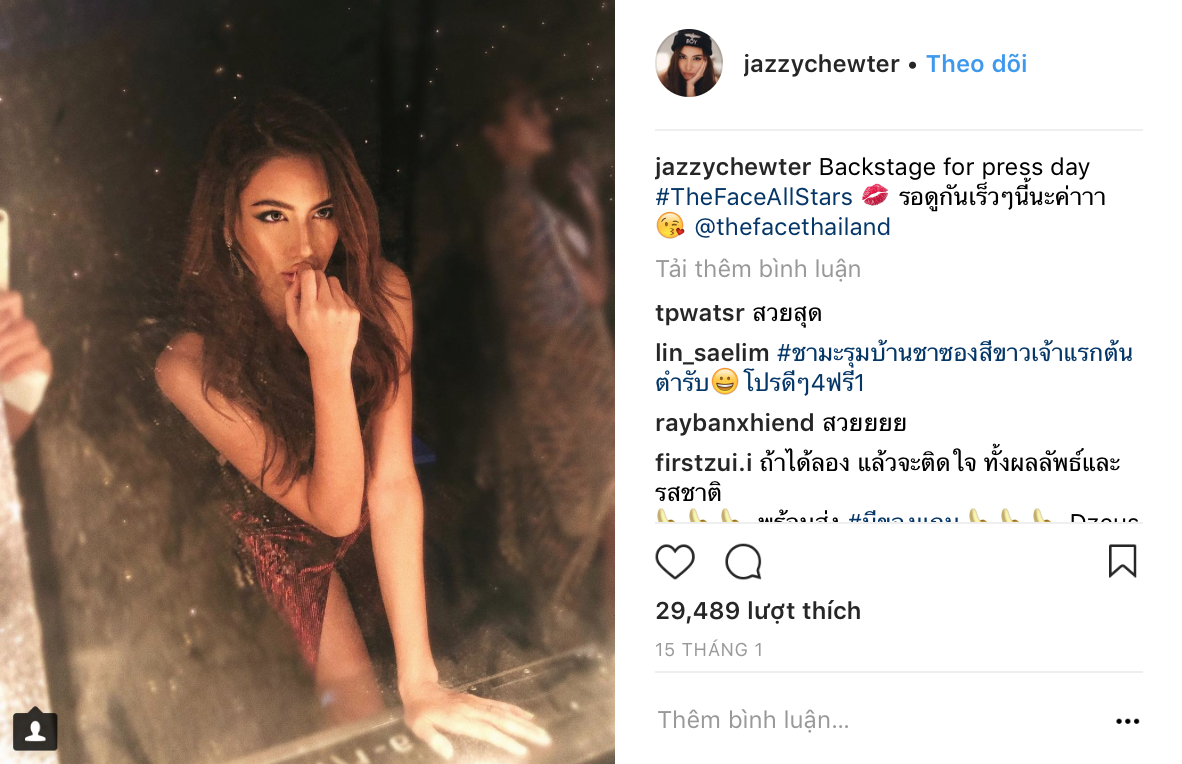This screenshot has width=1182, height=764.
Task: Open tpwatsr commenter profile
Action: (700, 313)
